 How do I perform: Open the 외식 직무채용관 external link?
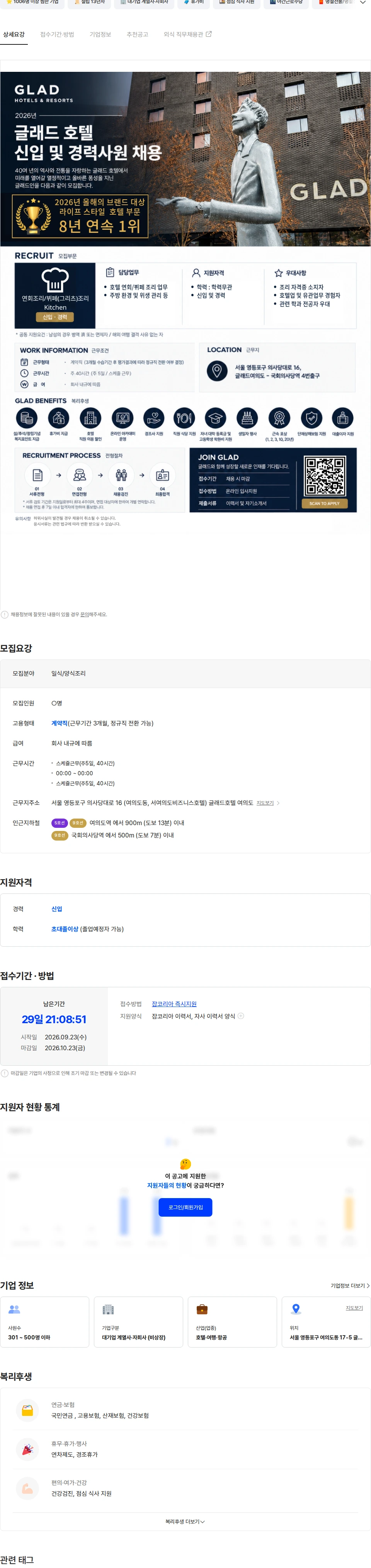188,35
